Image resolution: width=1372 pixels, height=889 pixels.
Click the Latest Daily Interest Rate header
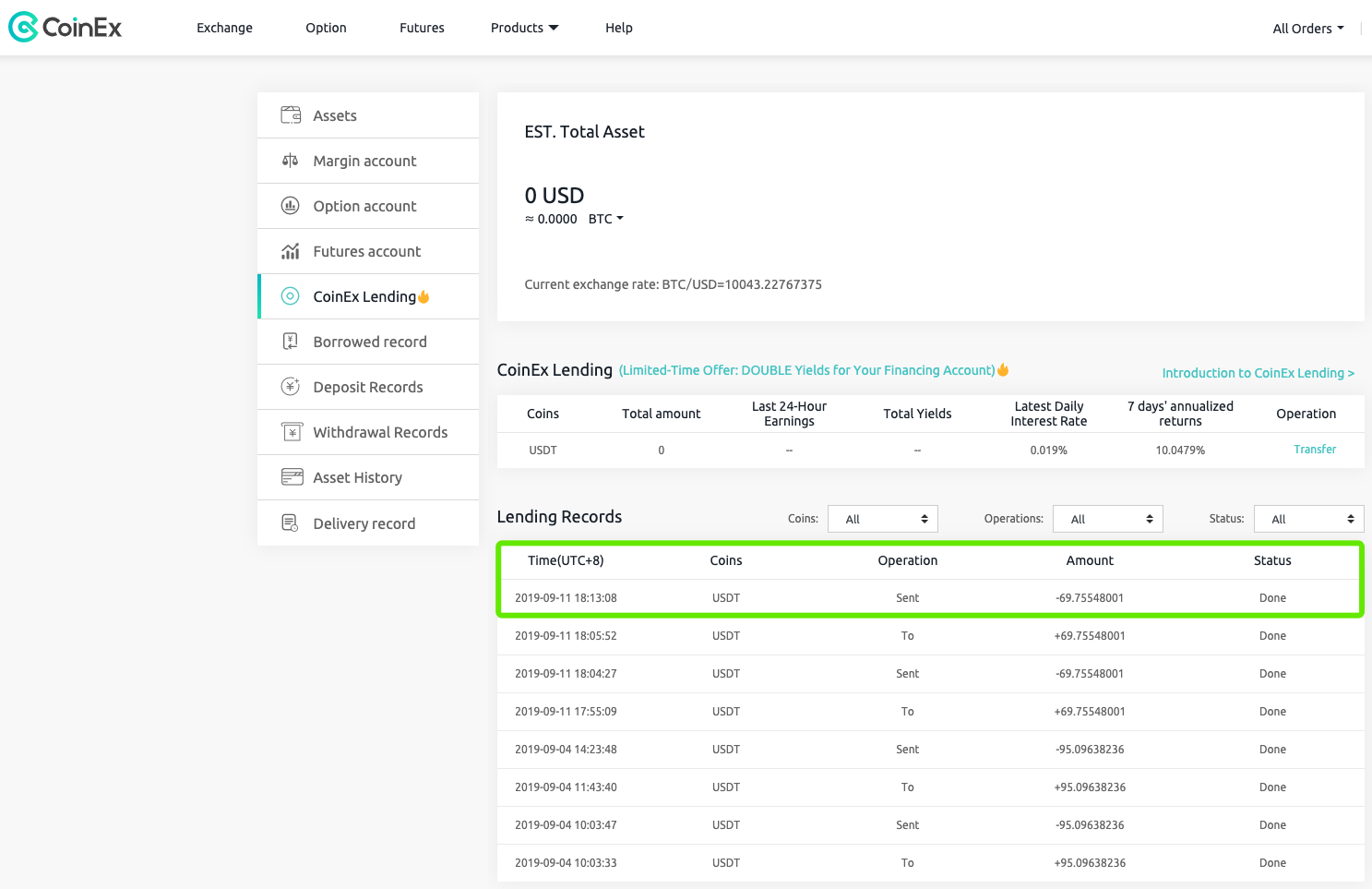click(1048, 414)
